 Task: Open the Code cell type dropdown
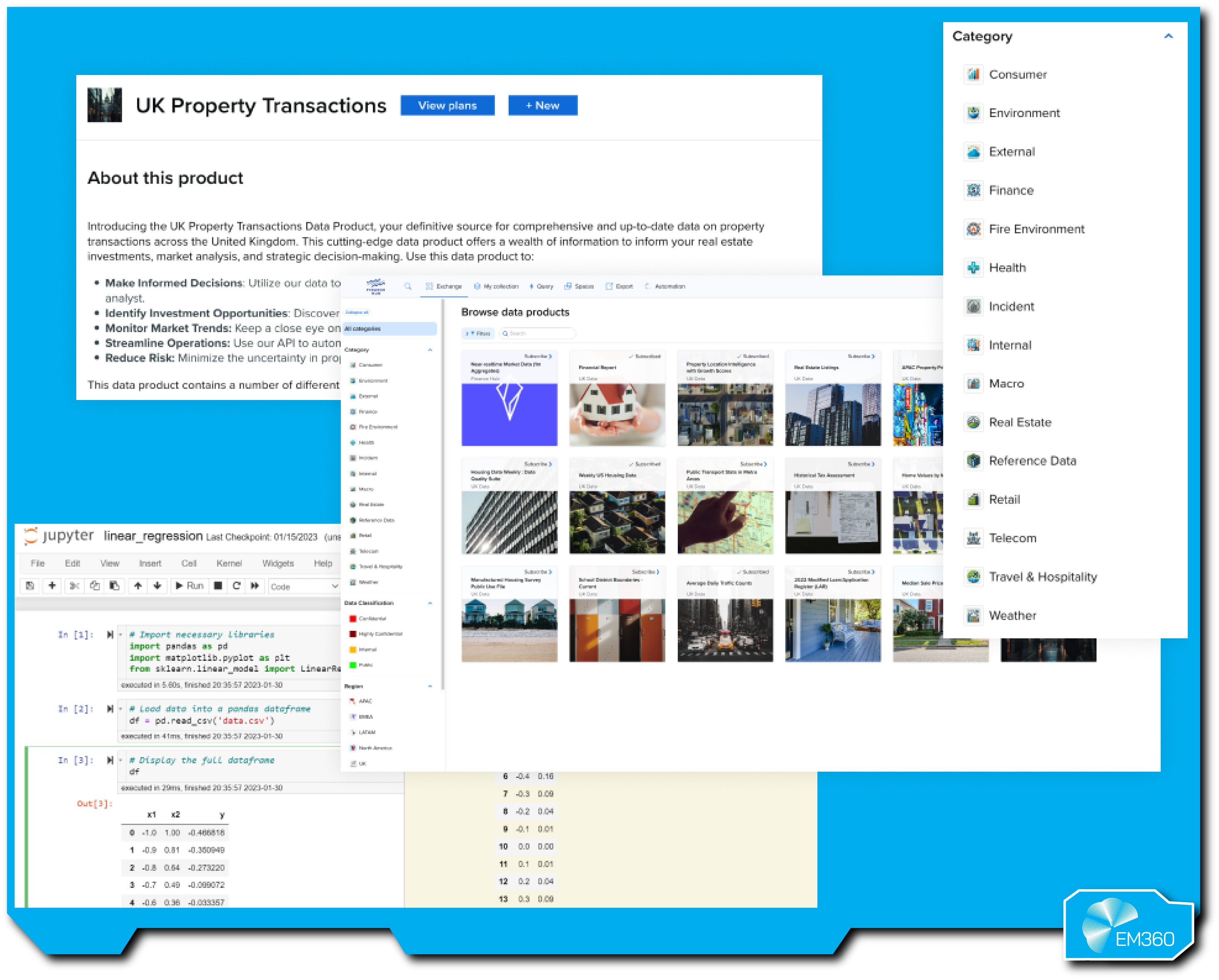coord(304,586)
